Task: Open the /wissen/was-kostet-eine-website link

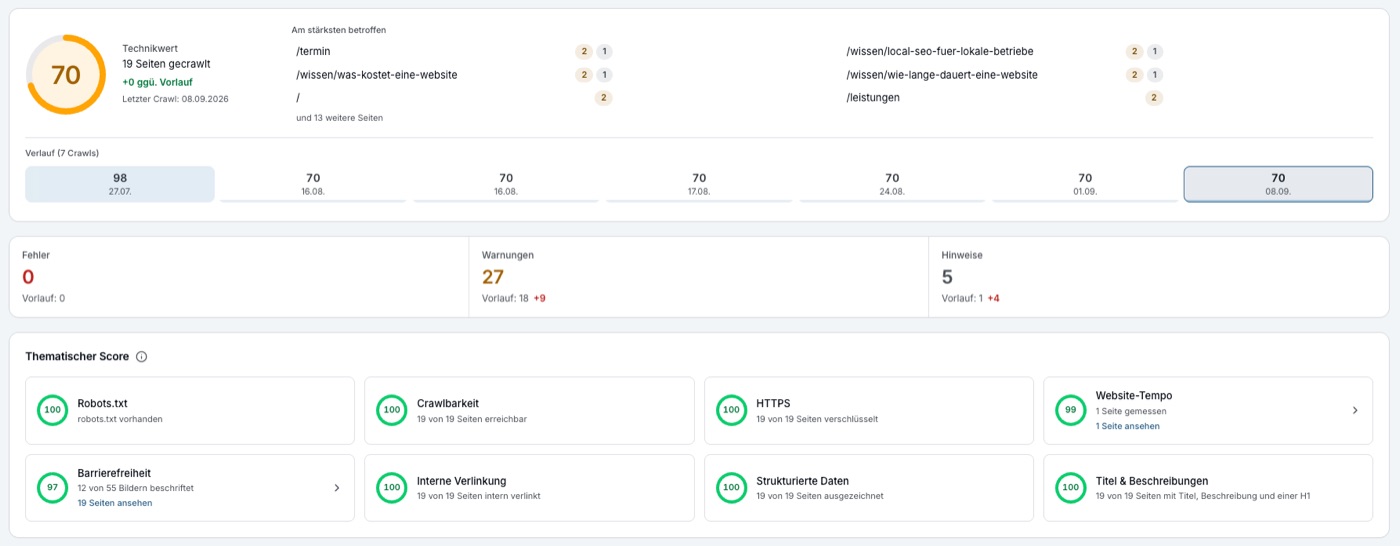Action: tap(377, 75)
